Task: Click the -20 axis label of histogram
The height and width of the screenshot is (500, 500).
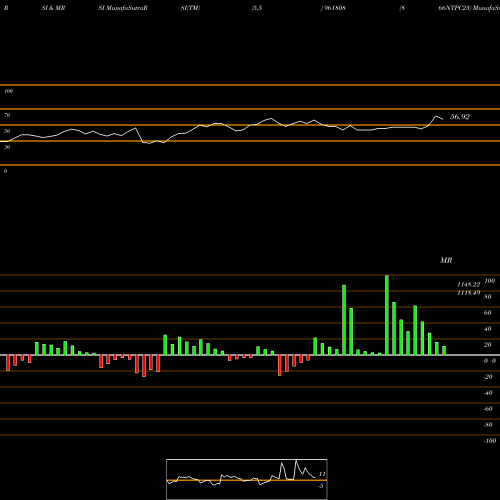Action: (x=488, y=377)
